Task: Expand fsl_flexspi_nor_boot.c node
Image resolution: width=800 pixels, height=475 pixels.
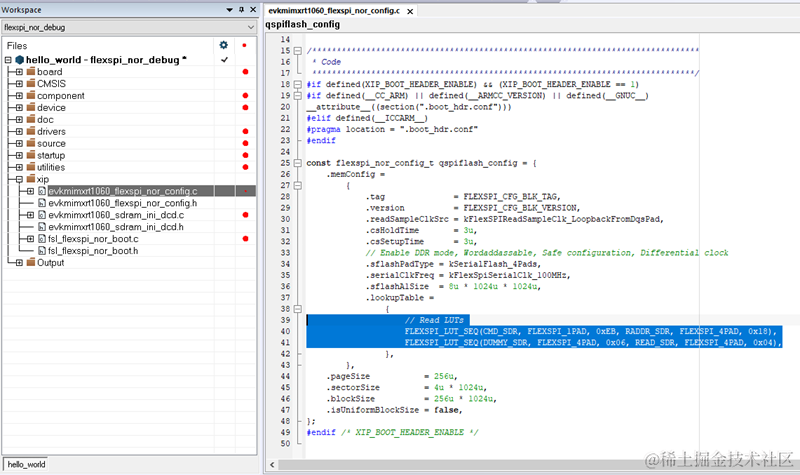Action: pos(30,239)
